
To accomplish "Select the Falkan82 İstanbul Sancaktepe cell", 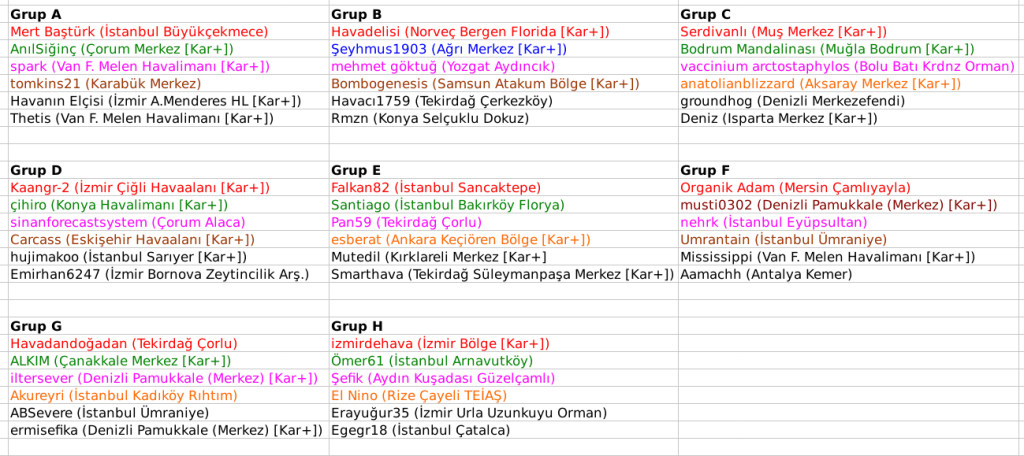I will 436,188.
